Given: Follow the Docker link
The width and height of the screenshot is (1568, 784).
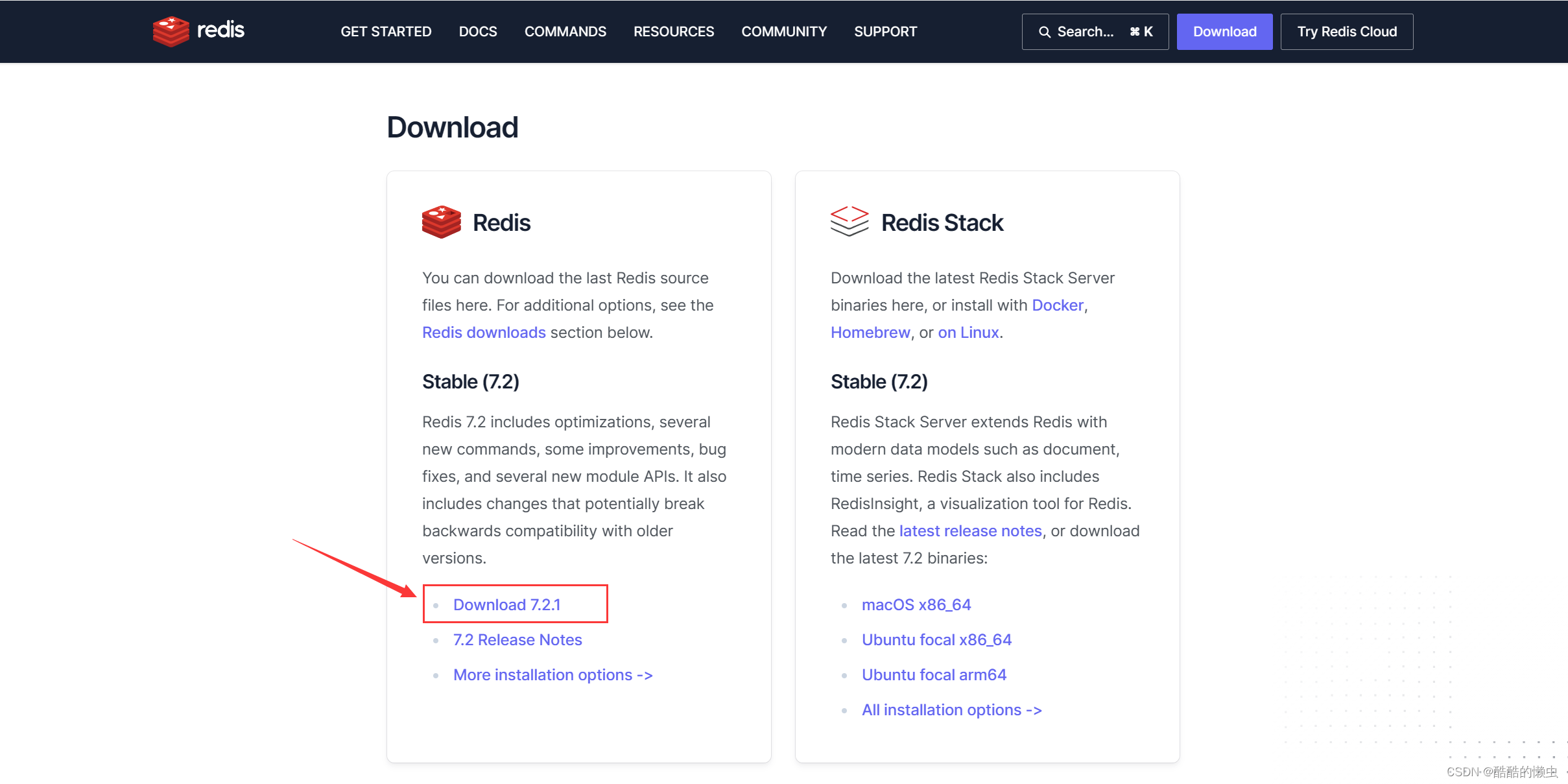Looking at the screenshot, I should coord(1057,305).
